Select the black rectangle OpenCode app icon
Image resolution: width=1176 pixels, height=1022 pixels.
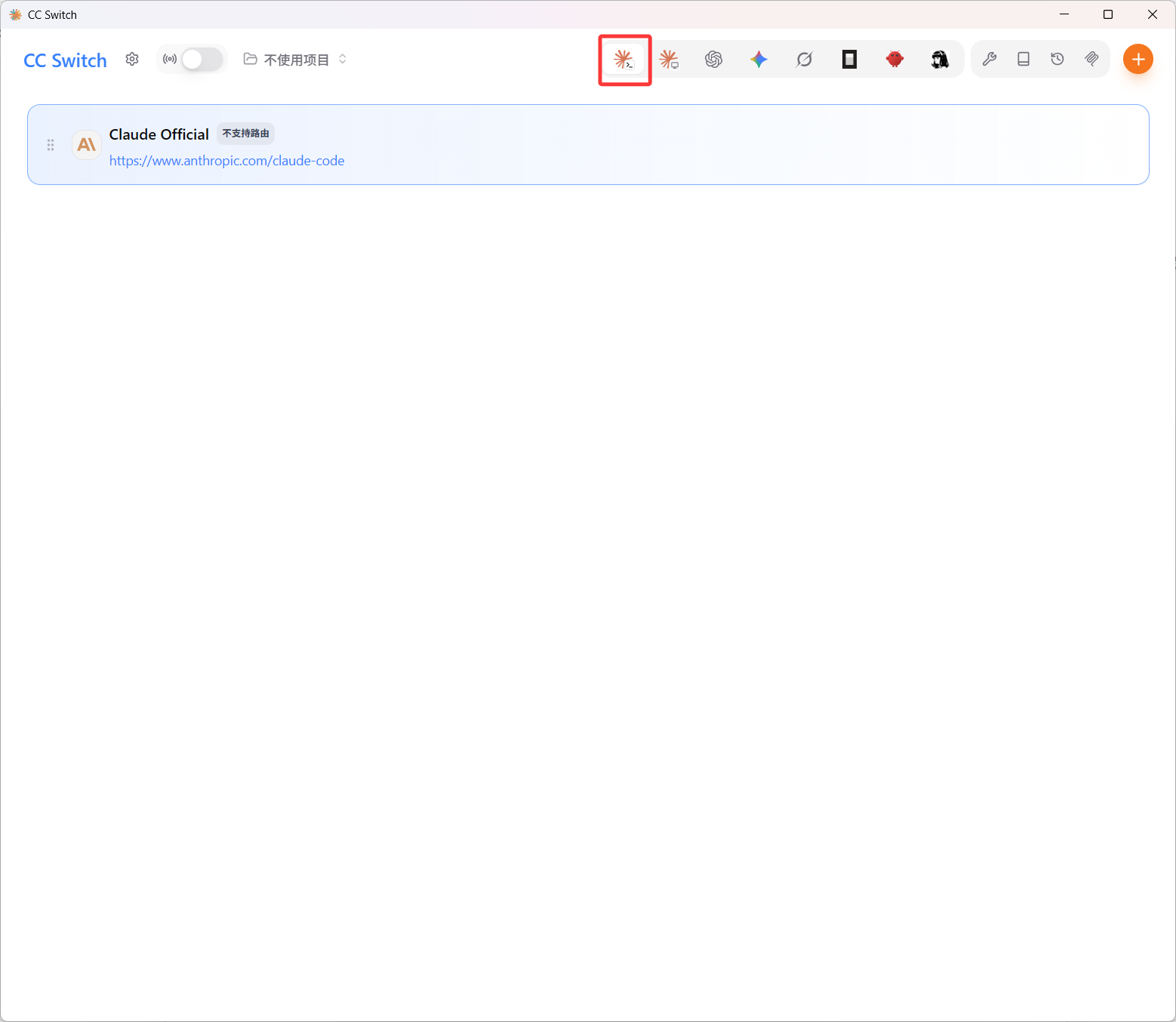pos(850,60)
